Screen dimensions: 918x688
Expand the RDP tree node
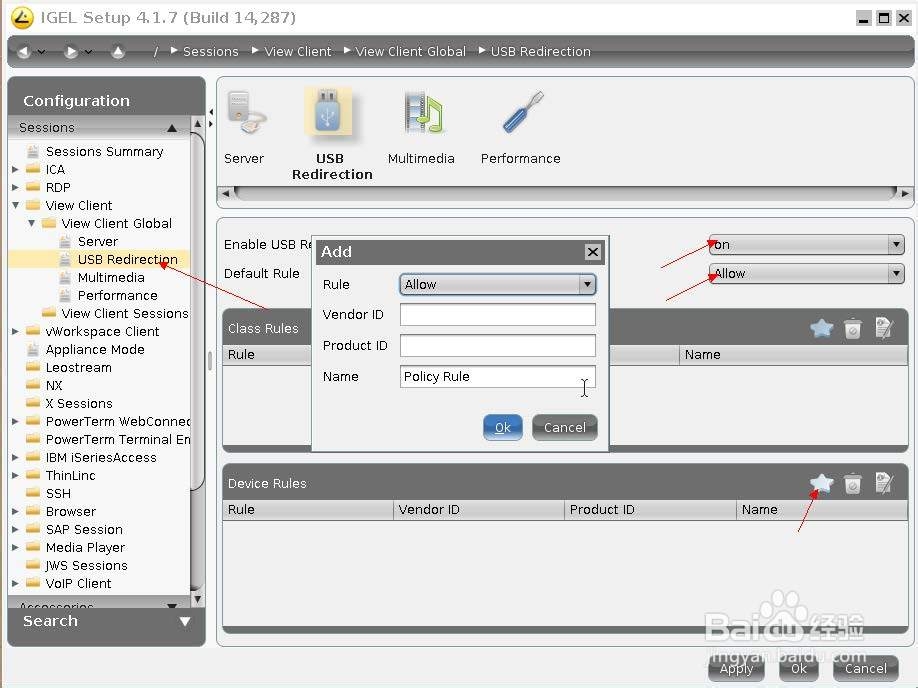pyautogui.click(x=15, y=188)
